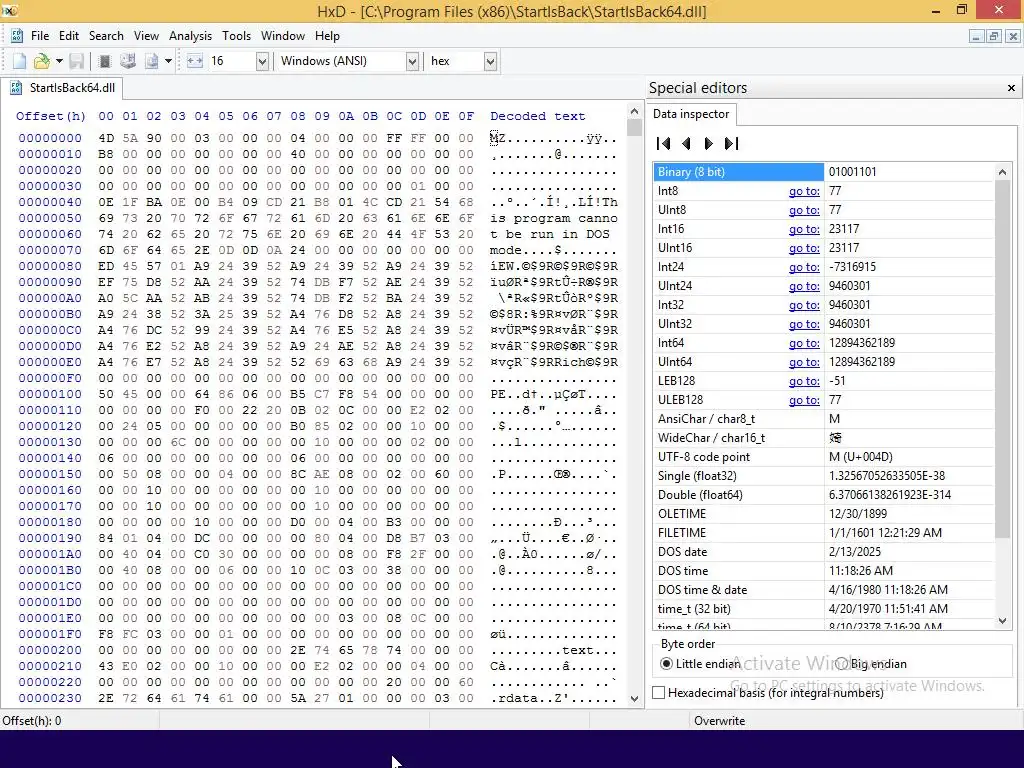This screenshot has width=1024, height=768.
Task: Open the View menu
Action: pos(146,36)
